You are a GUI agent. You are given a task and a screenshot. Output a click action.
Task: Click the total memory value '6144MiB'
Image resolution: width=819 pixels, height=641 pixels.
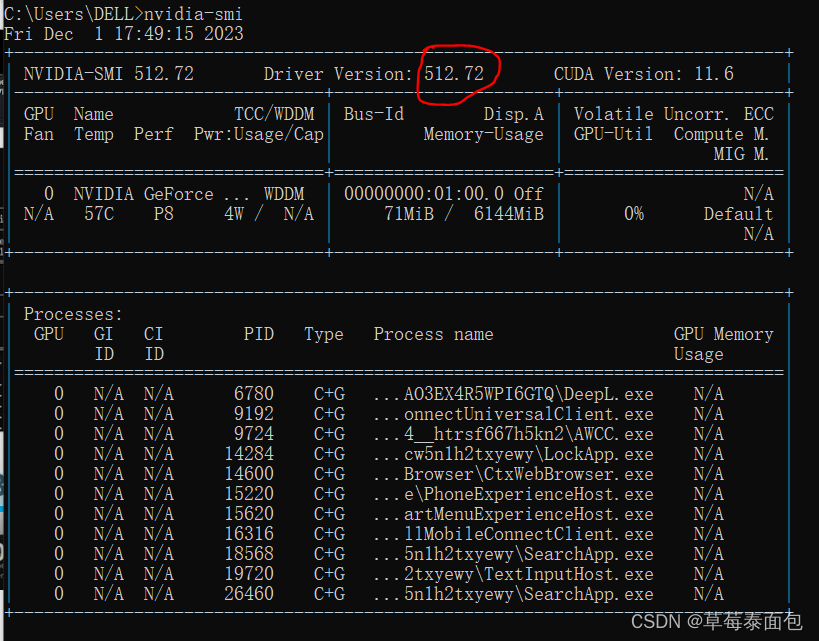[x=509, y=214]
